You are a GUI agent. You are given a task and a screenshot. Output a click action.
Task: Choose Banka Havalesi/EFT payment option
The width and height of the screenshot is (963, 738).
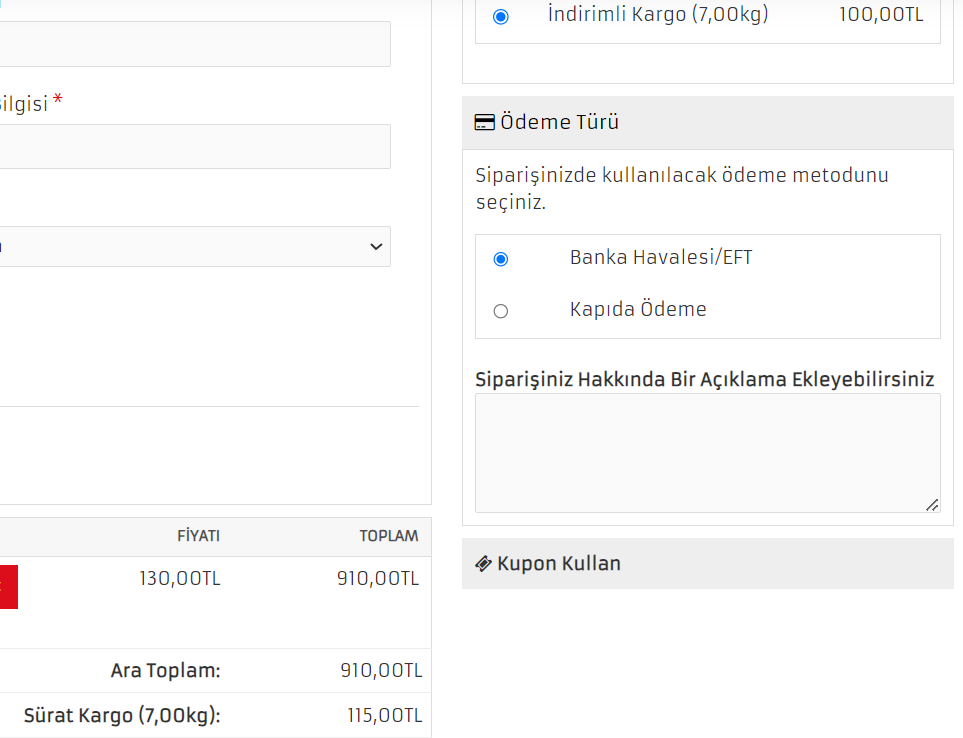click(x=501, y=259)
